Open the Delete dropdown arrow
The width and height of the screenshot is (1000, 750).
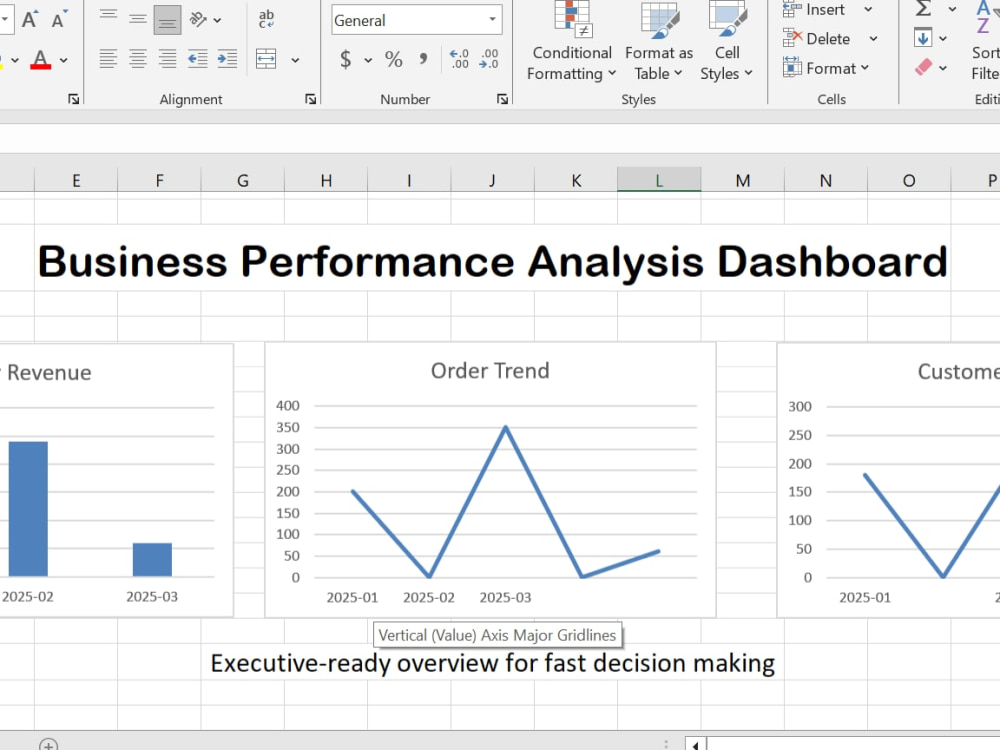point(873,39)
